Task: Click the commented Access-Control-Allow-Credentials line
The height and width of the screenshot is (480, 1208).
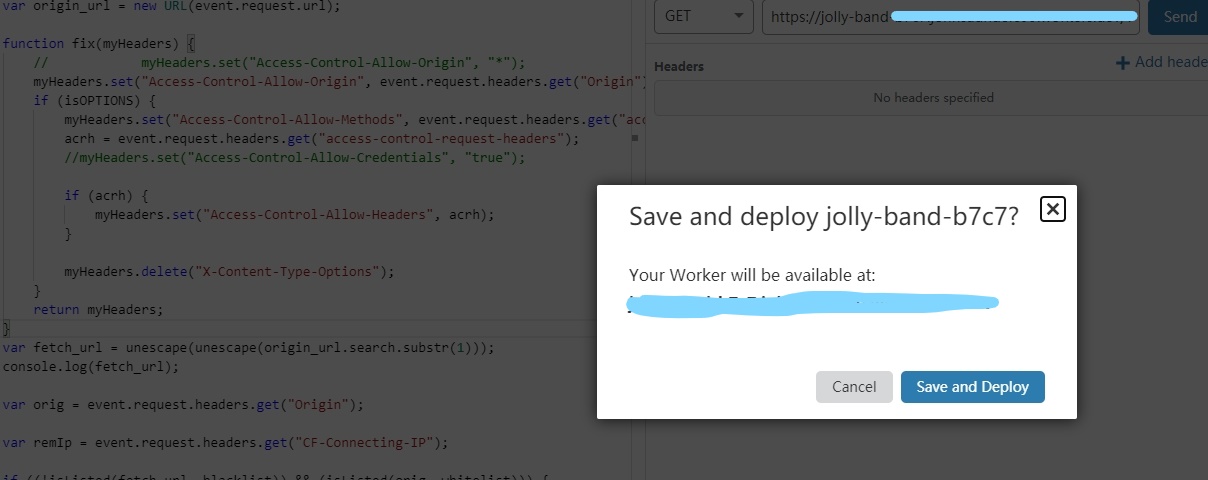Action: tap(294, 158)
